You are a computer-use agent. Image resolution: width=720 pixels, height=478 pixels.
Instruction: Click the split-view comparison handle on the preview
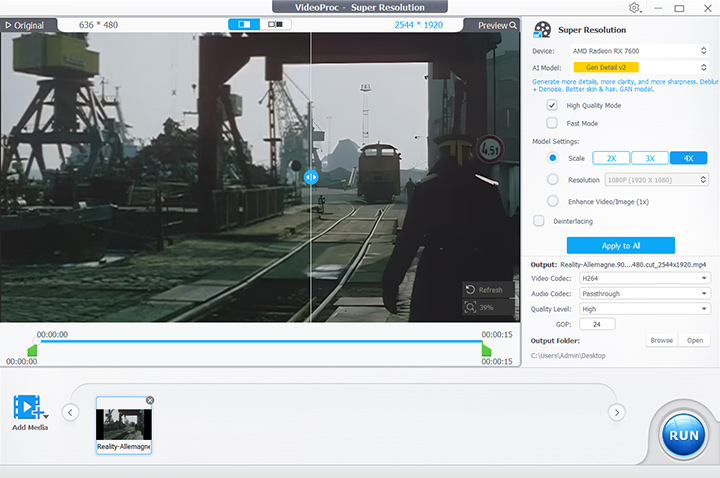click(x=311, y=176)
